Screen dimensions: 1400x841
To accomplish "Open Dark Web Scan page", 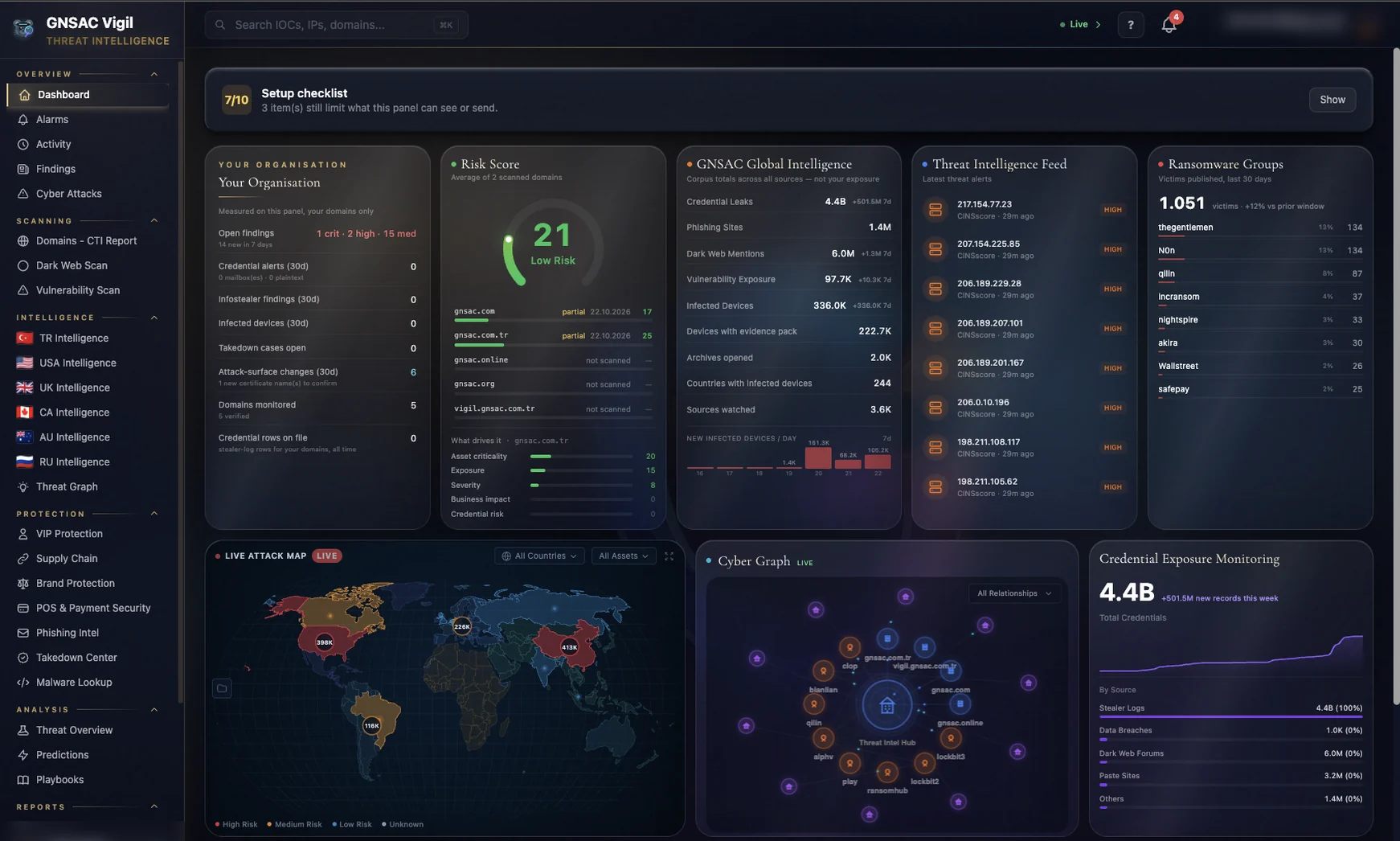I will pyautogui.click(x=87, y=266).
